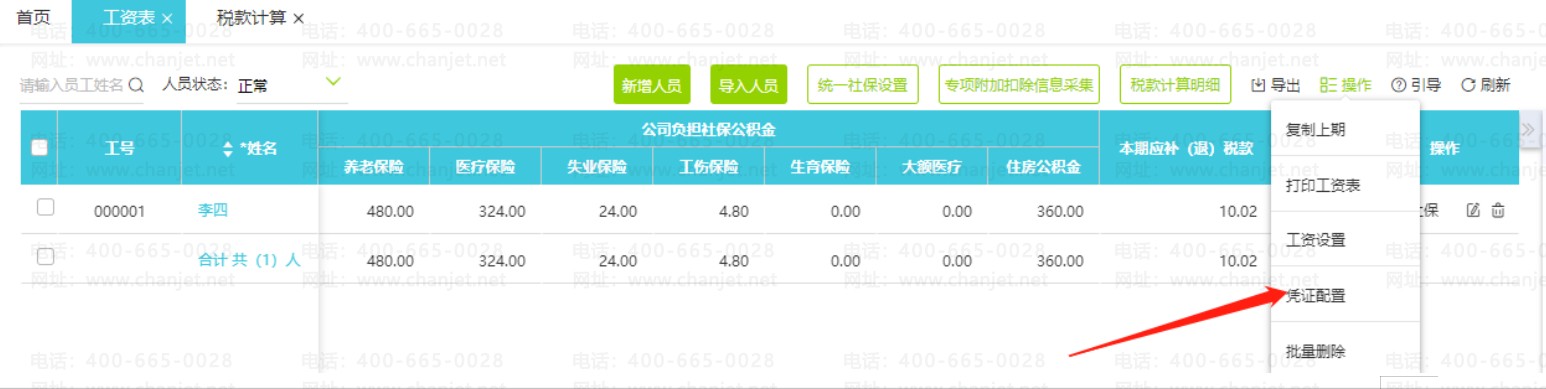The image size is (1546, 389).
Task: Click the double-chevron expand icon at right edge
Action: click(x=1528, y=129)
